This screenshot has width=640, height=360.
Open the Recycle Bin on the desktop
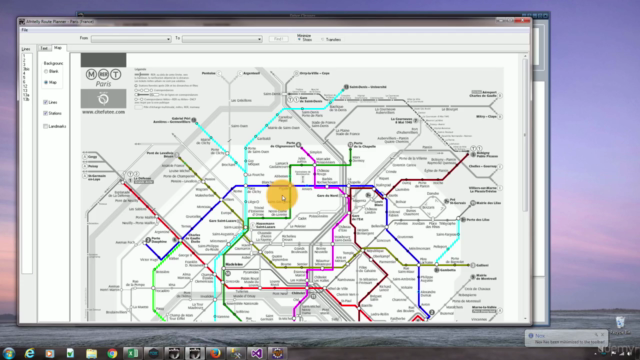pyautogui.click(x=620, y=324)
